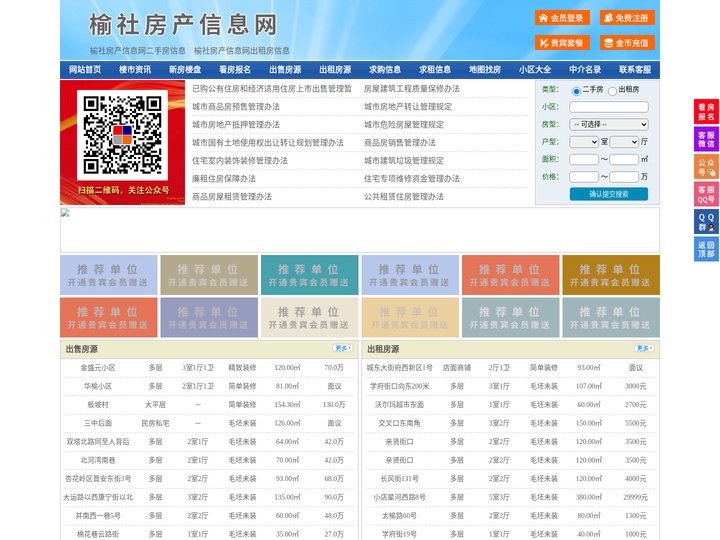
Task: Open the 看房报名 nav item
Action: 235,70
